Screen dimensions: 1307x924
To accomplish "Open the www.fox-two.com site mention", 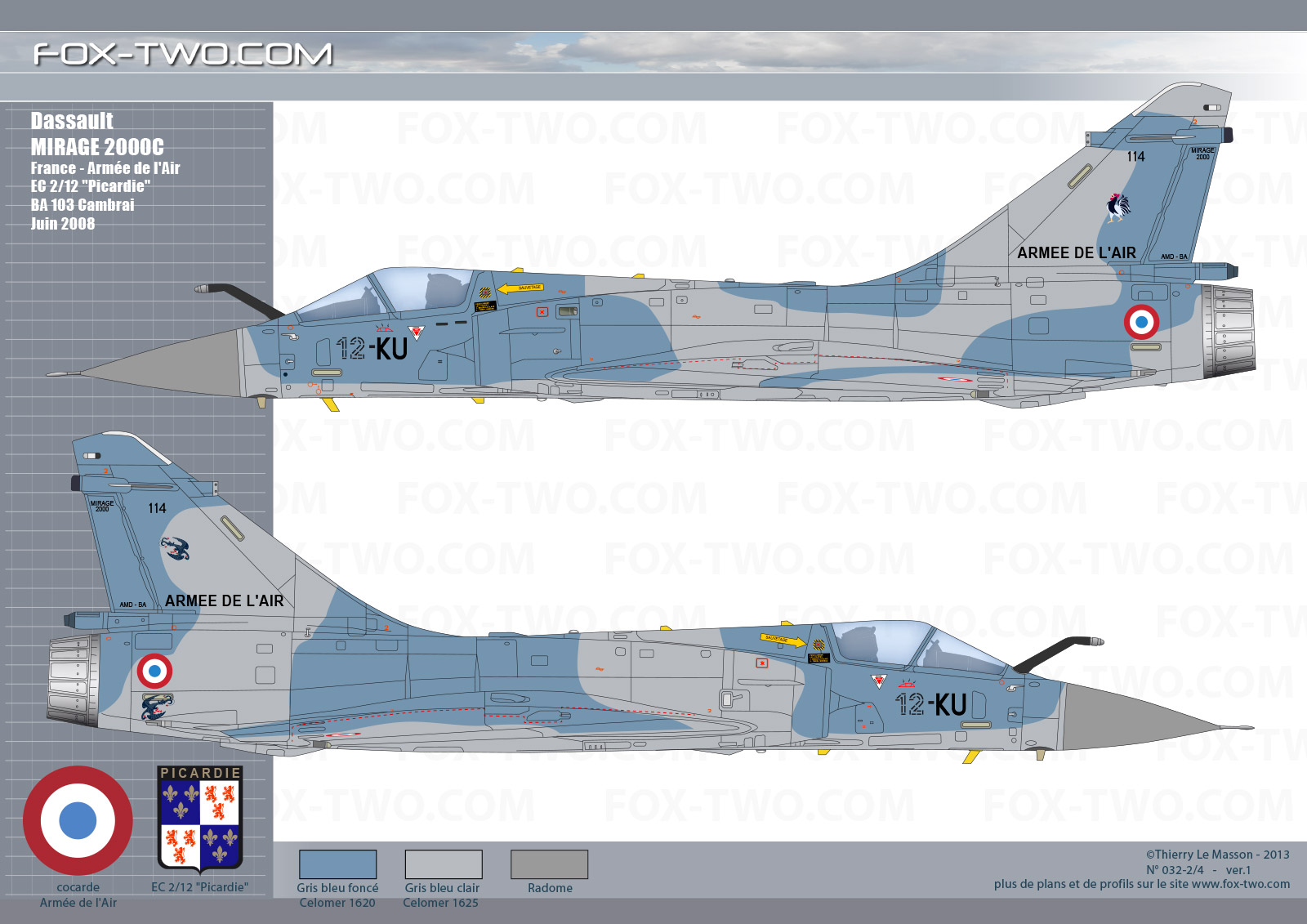I will (x=1241, y=884).
